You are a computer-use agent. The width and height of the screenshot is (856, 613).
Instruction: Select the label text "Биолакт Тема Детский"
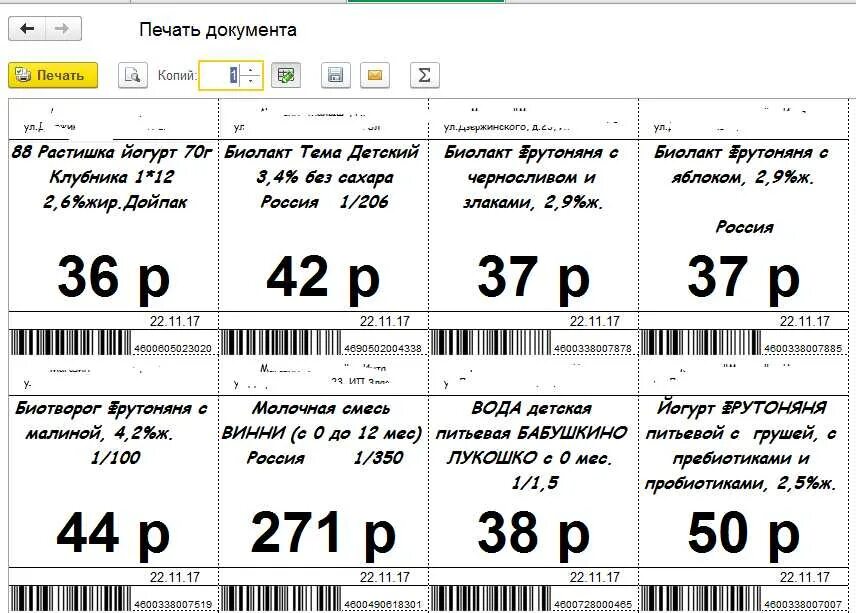coord(322,152)
